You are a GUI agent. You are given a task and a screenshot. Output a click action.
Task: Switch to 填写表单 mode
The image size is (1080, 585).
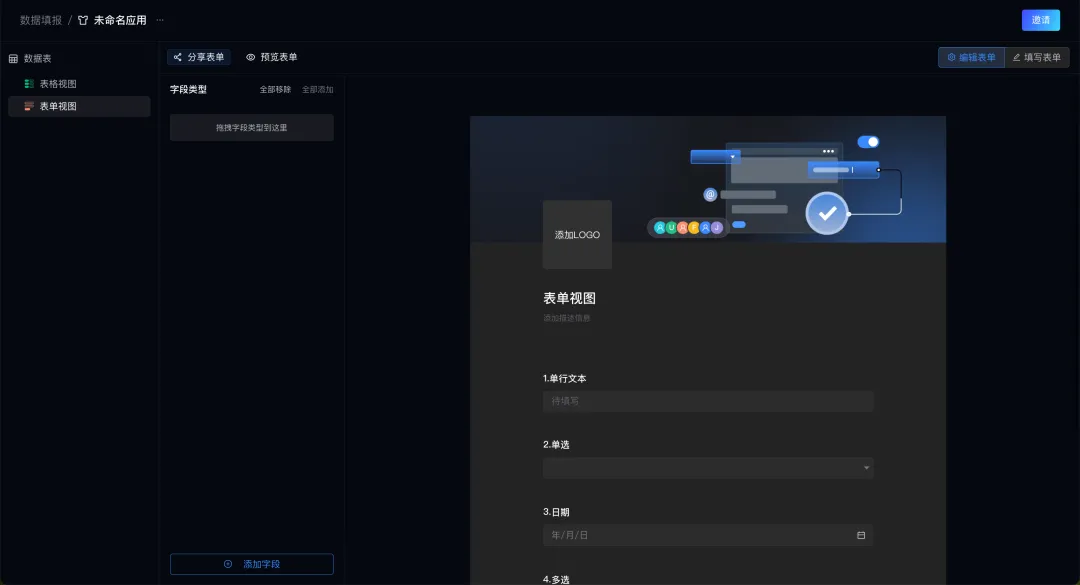pos(1037,58)
